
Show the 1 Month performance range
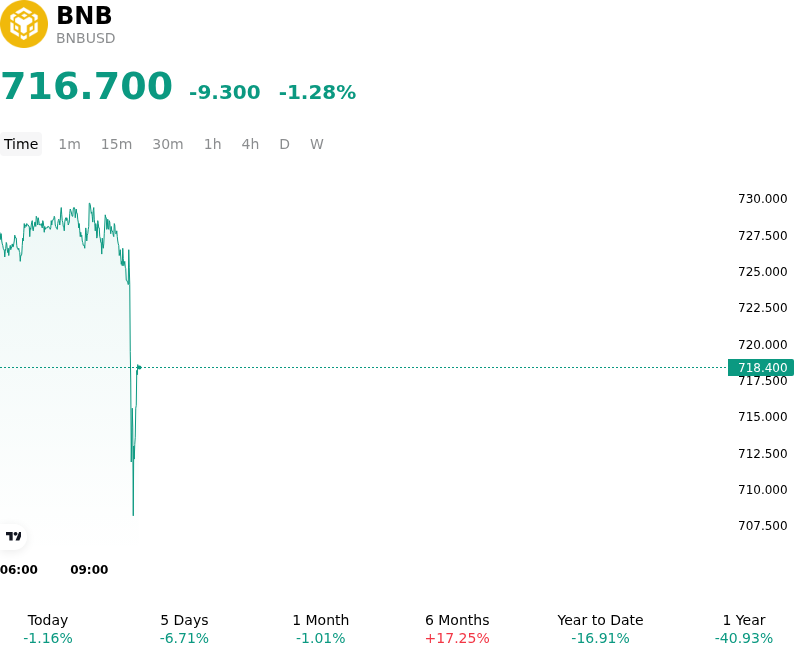tap(321, 629)
